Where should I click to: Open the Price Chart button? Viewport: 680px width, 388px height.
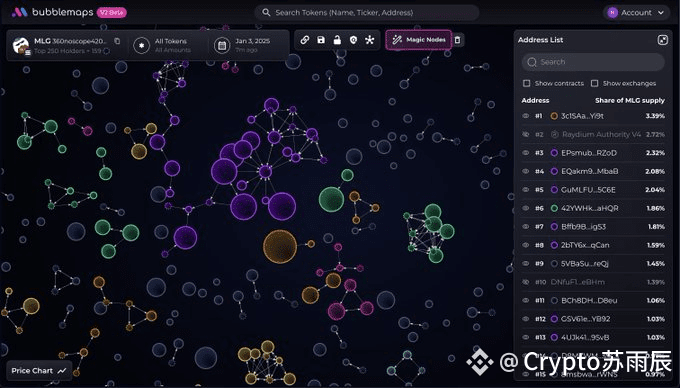click(39, 371)
